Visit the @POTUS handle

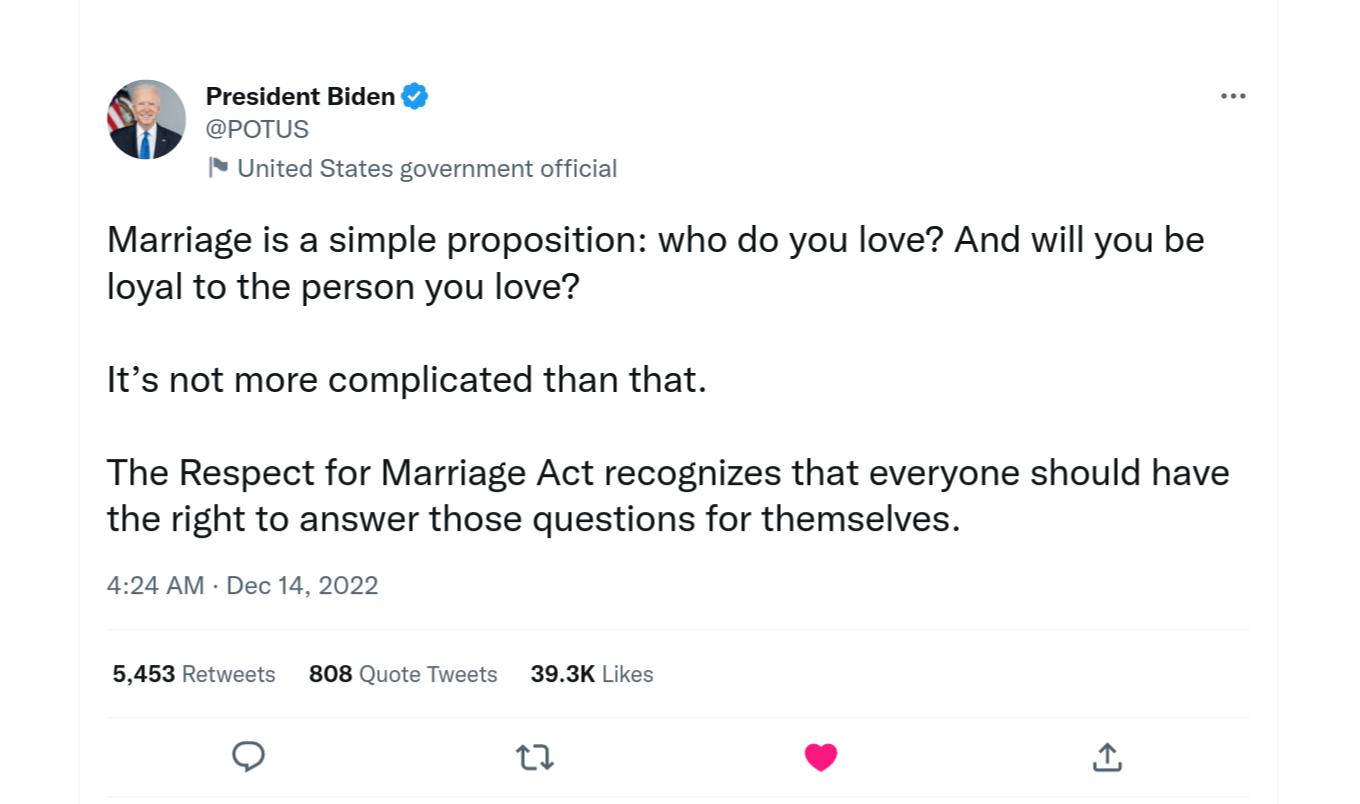257,129
